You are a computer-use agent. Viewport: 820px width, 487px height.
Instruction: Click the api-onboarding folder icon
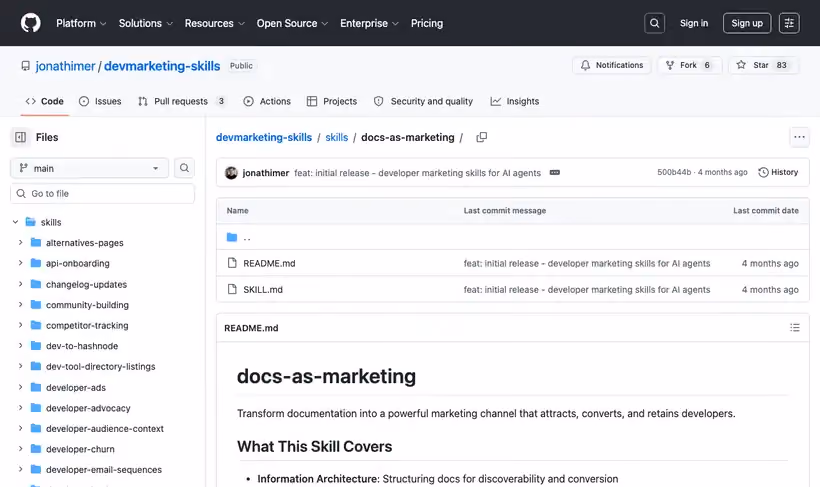36,263
